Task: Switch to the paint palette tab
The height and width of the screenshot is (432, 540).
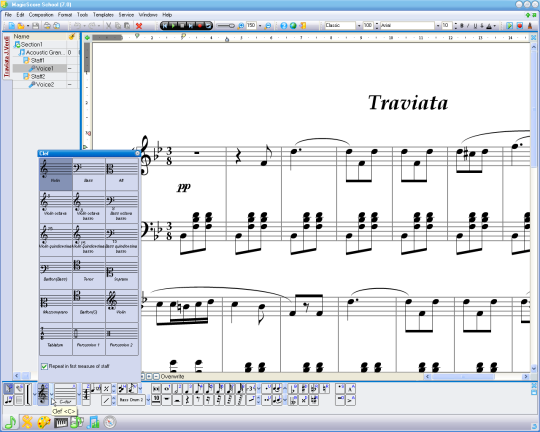Action: pos(44,422)
